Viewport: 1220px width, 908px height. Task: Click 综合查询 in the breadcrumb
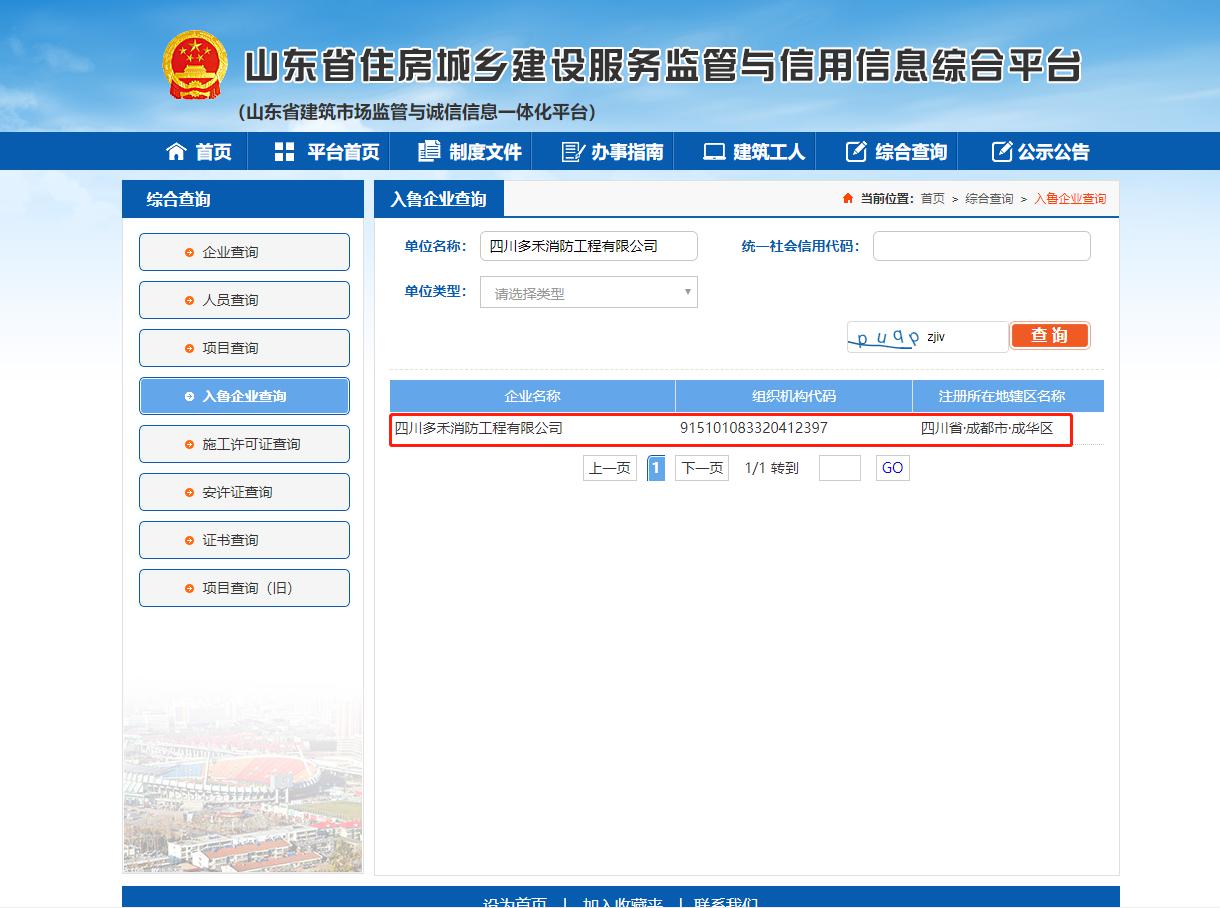(988, 199)
